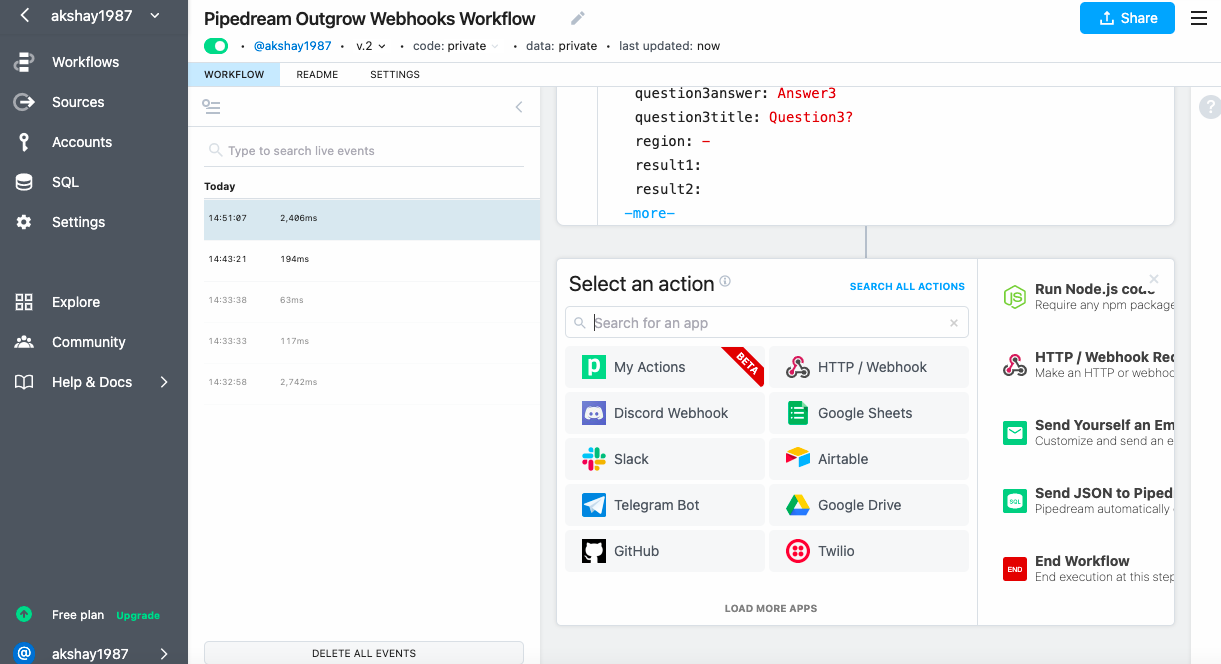The height and width of the screenshot is (664, 1221).
Task: Select the HTTP / Webhook app
Action: pos(869,367)
